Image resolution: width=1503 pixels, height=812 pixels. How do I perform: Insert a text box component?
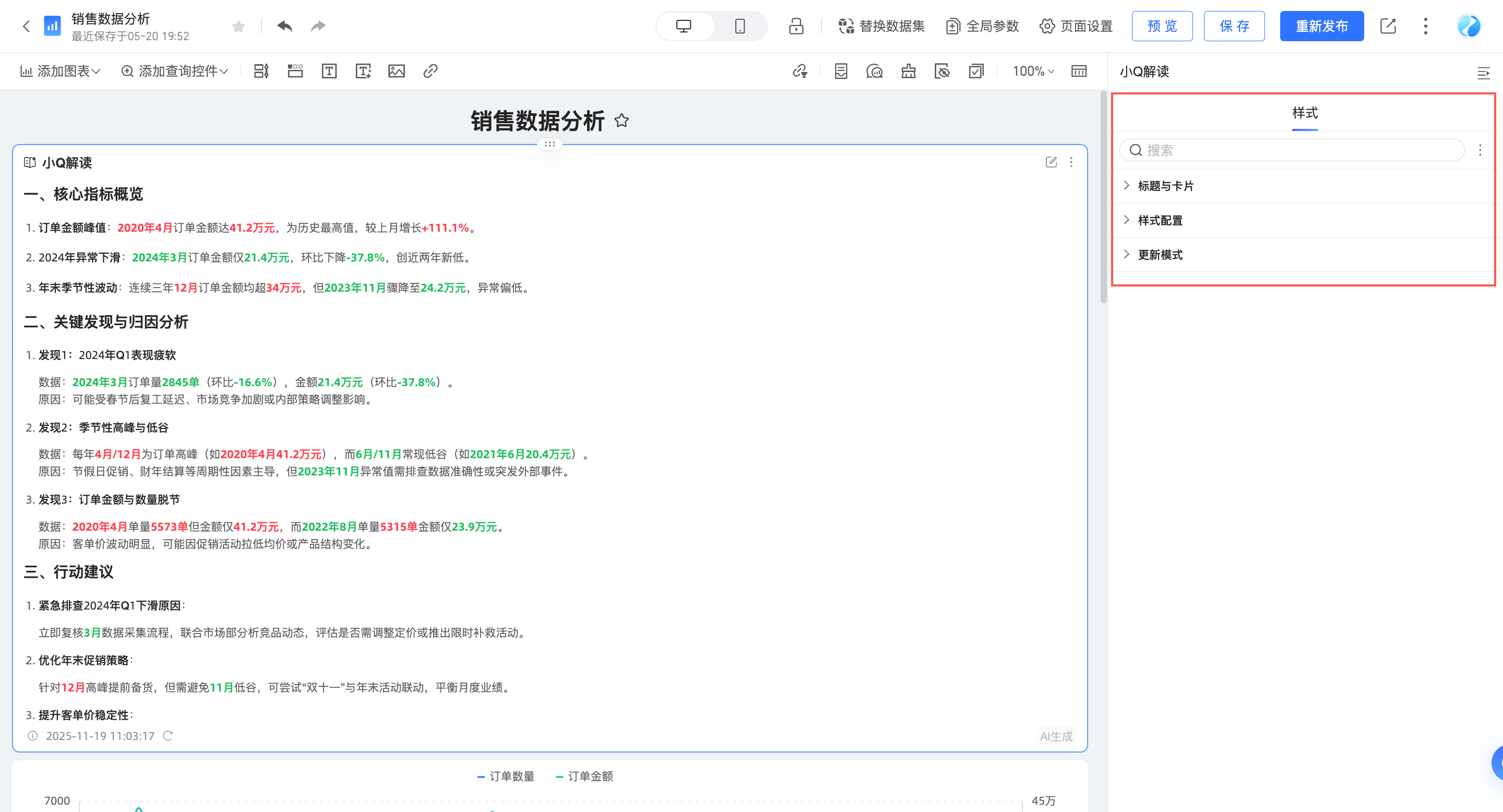(x=329, y=71)
